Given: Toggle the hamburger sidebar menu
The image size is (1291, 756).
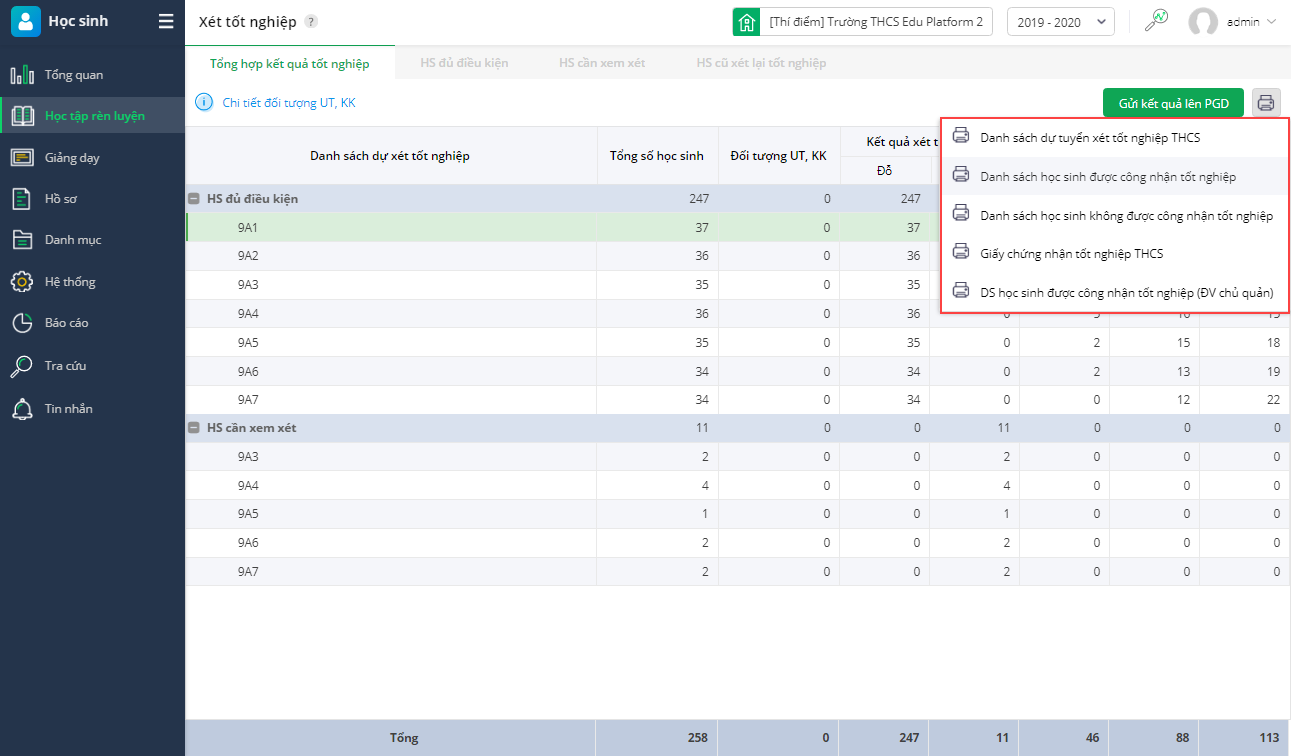Looking at the screenshot, I should [166, 21].
